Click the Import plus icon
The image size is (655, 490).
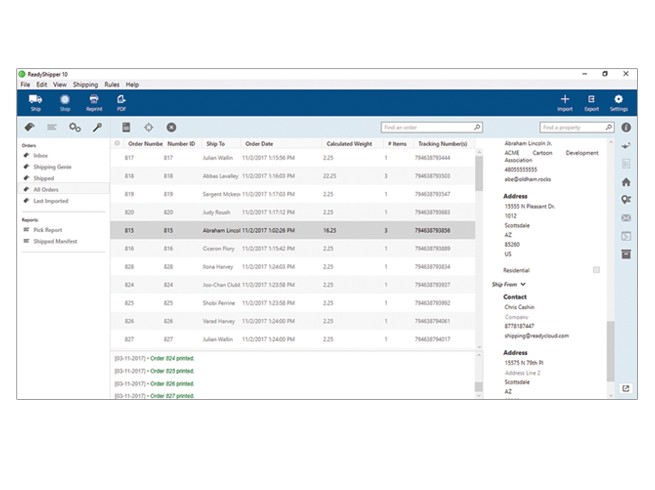click(x=565, y=99)
